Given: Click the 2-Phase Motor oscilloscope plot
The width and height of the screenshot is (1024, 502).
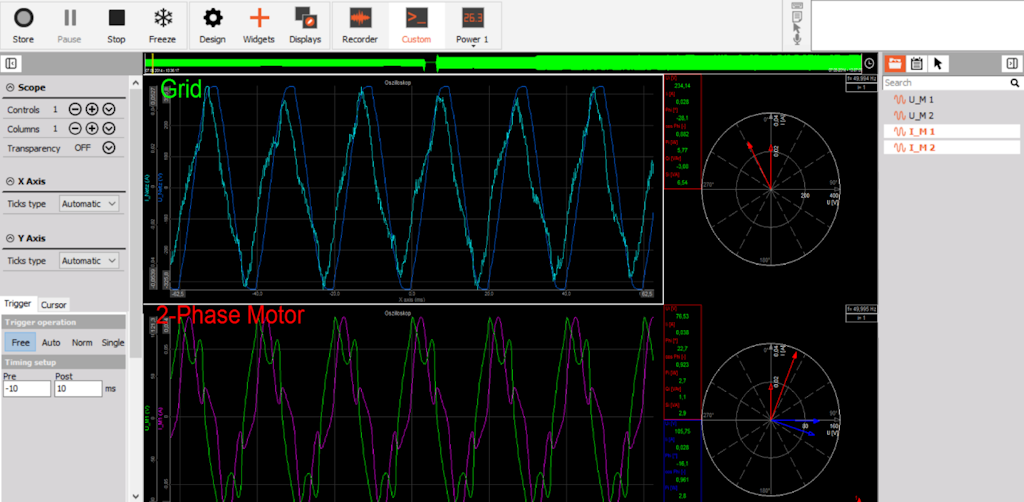Looking at the screenshot, I should click(403, 405).
